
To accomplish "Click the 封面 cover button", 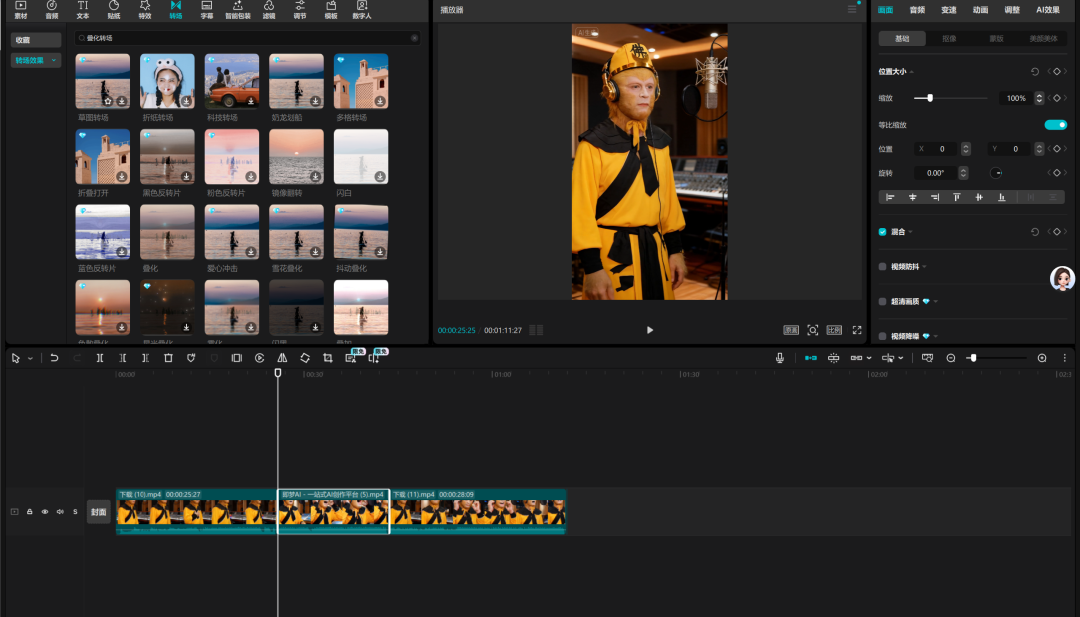I will [x=99, y=512].
